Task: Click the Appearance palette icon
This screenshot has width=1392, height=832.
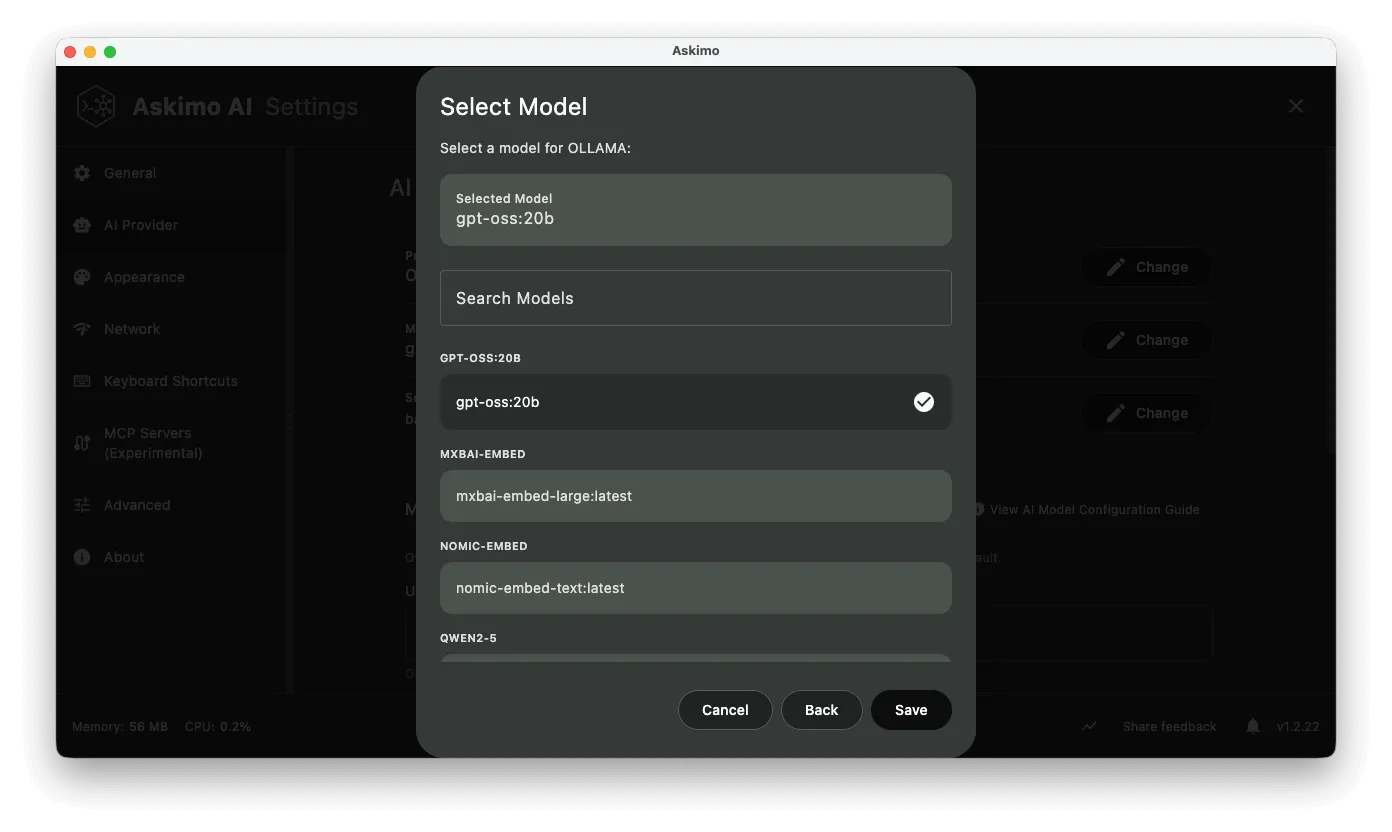Action: click(x=82, y=277)
